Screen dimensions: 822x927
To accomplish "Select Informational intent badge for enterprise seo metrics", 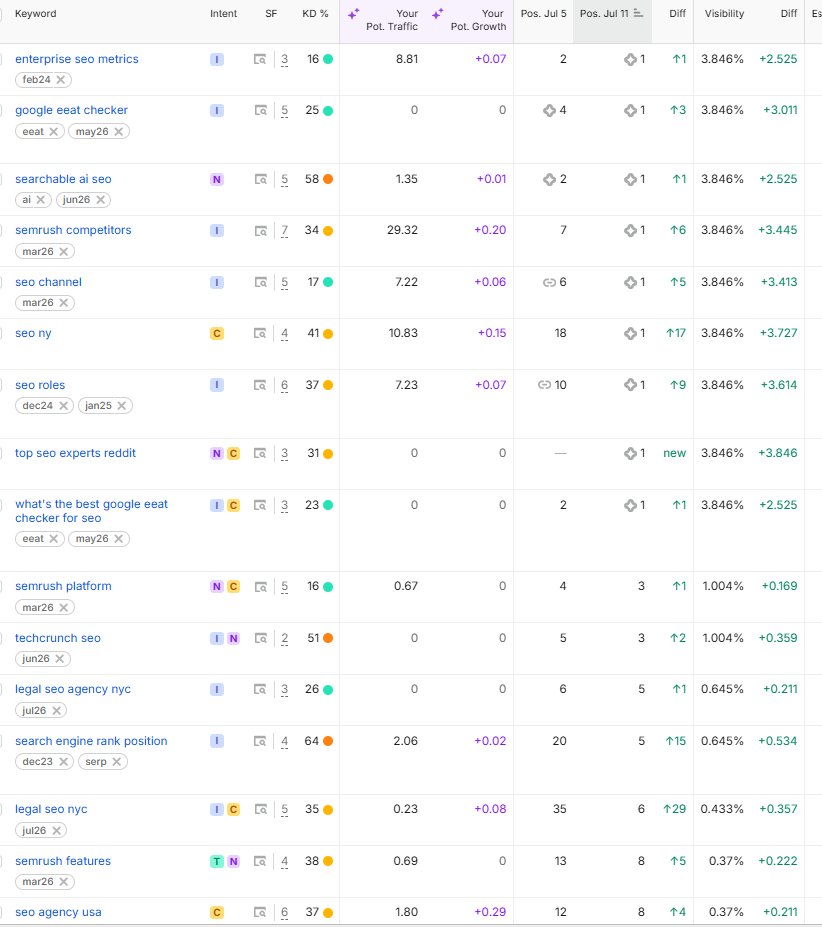I will coord(217,59).
